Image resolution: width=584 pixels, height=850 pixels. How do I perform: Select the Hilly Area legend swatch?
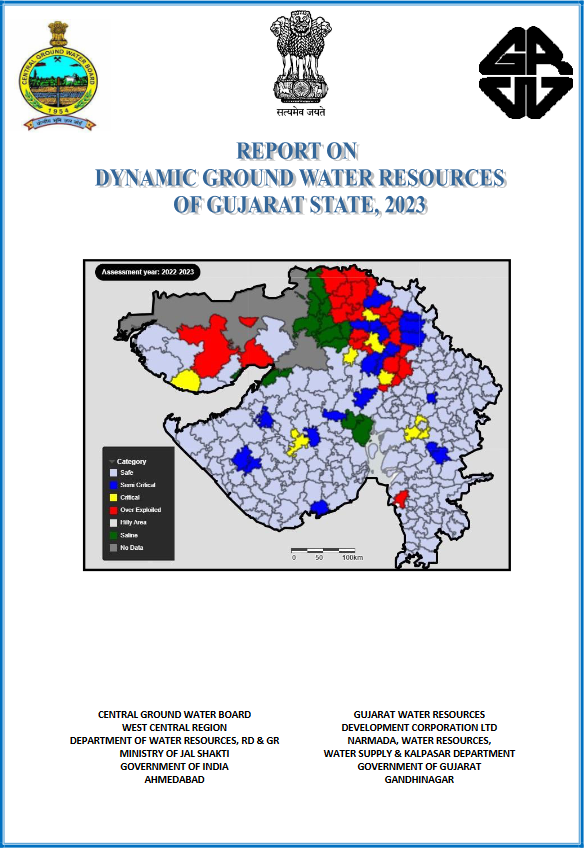point(113,523)
